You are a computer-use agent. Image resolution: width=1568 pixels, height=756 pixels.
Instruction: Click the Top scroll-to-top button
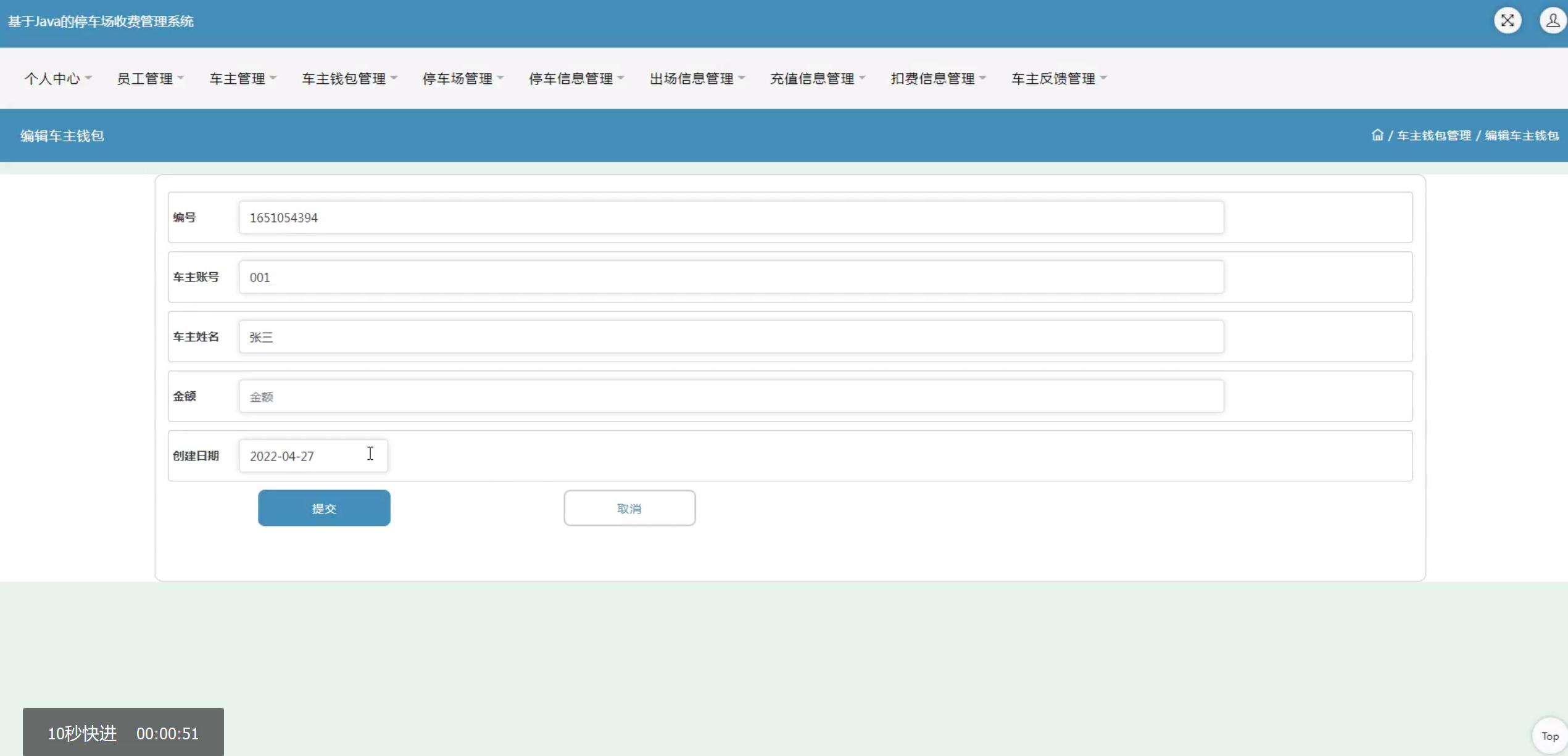(1549, 736)
